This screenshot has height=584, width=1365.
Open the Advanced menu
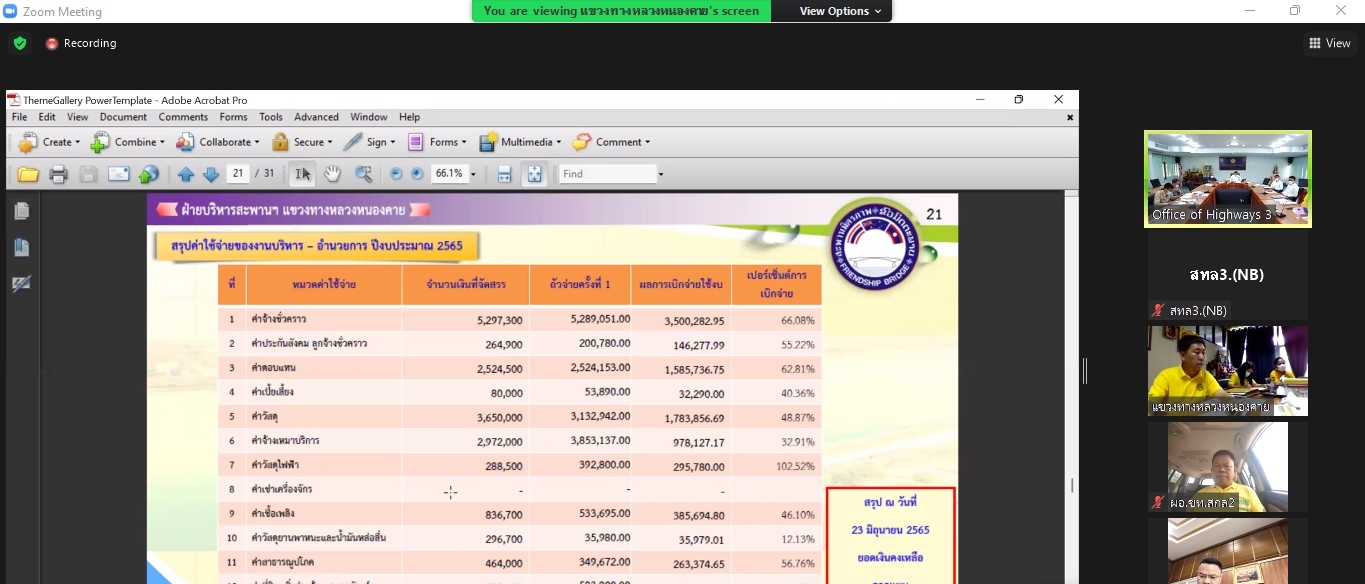[316, 117]
